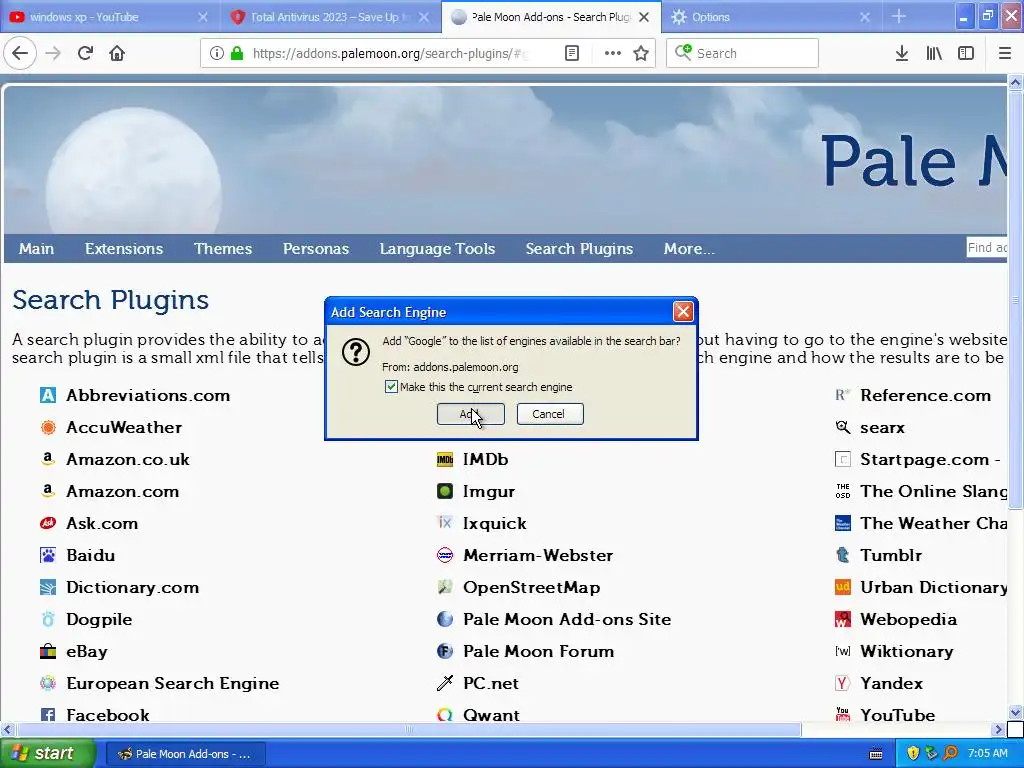The width and height of the screenshot is (1024, 768).
Task: Click the horizontal scrollbar thumb
Action: [409, 729]
